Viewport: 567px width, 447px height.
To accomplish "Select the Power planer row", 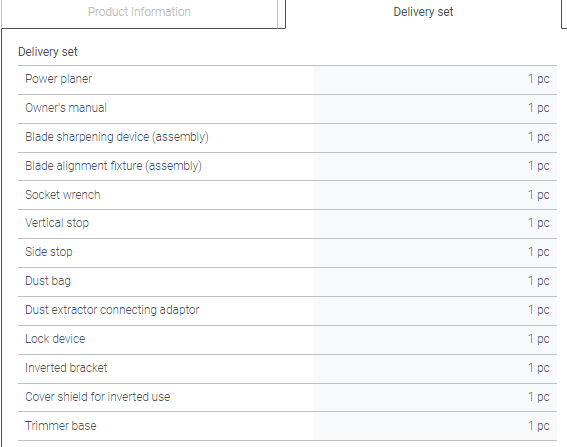I will pos(287,80).
